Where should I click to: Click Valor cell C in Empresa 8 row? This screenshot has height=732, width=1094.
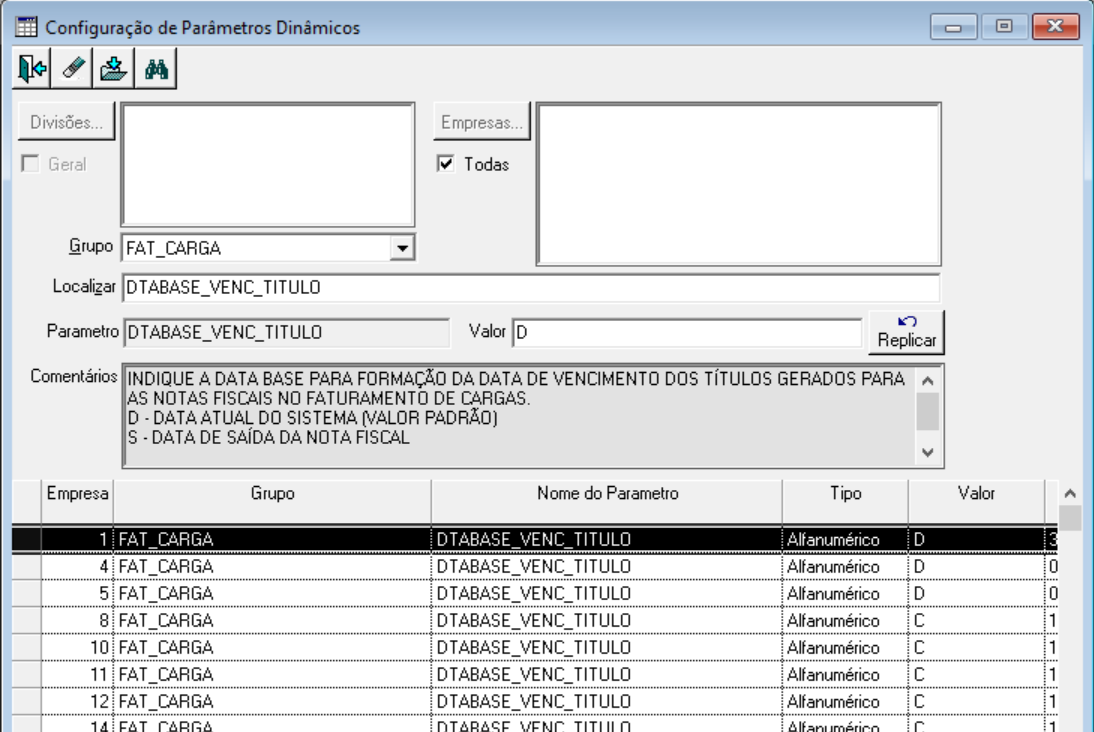[976, 621]
